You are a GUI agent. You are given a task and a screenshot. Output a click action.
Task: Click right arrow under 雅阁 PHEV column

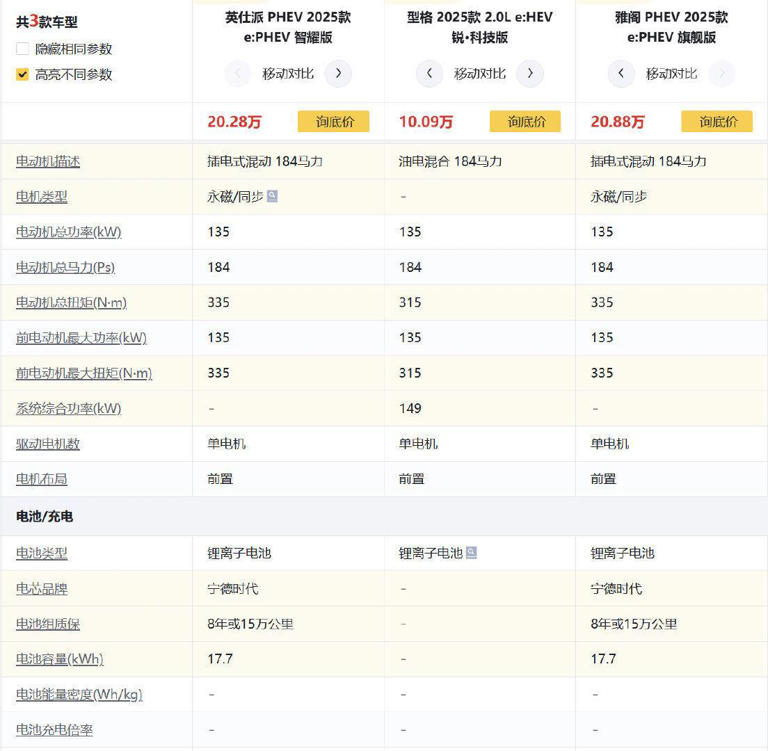tap(721, 73)
